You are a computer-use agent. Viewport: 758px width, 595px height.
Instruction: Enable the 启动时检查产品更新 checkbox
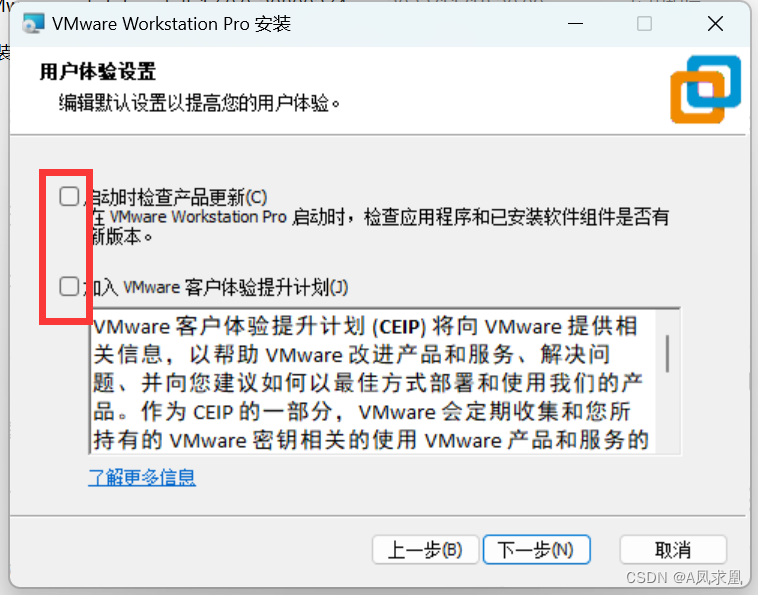(x=69, y=197)
